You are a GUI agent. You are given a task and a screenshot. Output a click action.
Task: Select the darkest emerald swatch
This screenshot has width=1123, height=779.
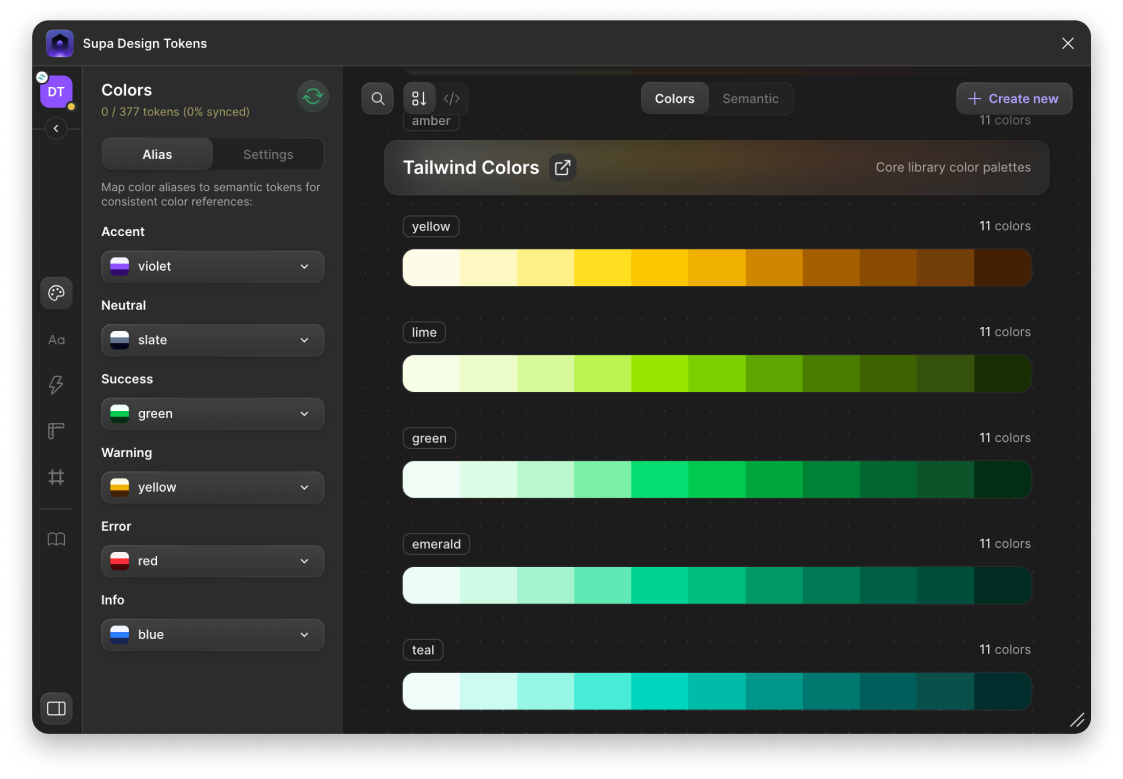(1003, 586)
